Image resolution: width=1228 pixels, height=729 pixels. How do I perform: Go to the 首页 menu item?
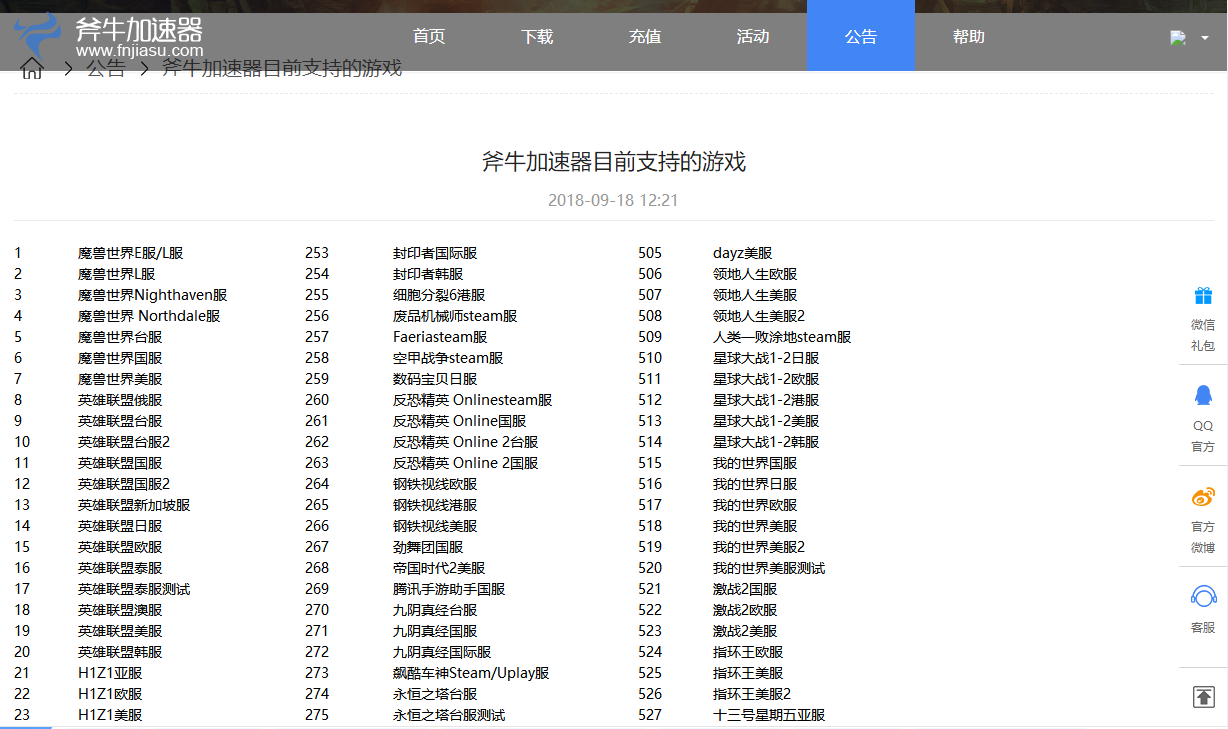click(x=428, y=35)
